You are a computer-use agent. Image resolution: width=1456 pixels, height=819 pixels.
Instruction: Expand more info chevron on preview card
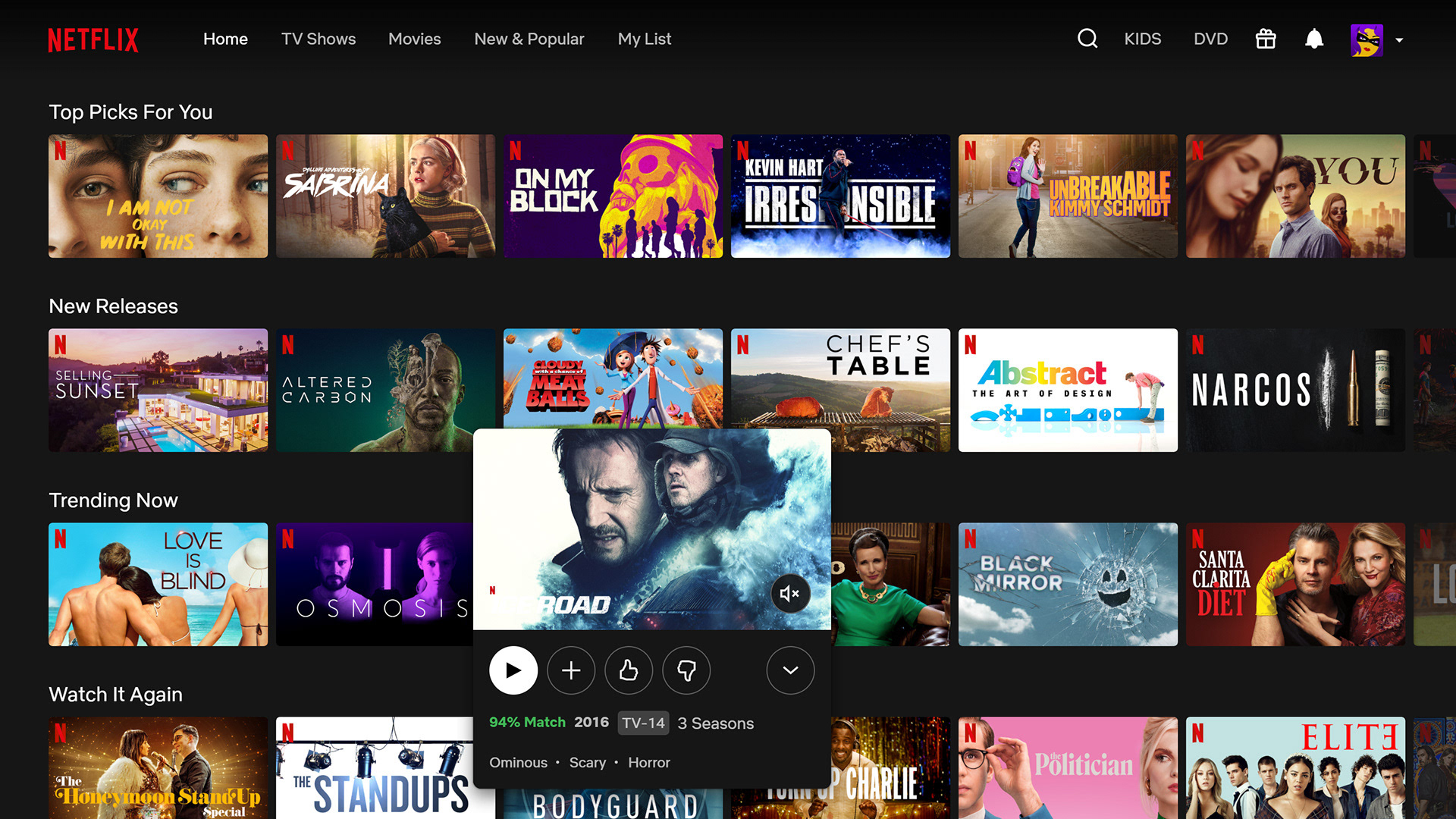[790, 670]
